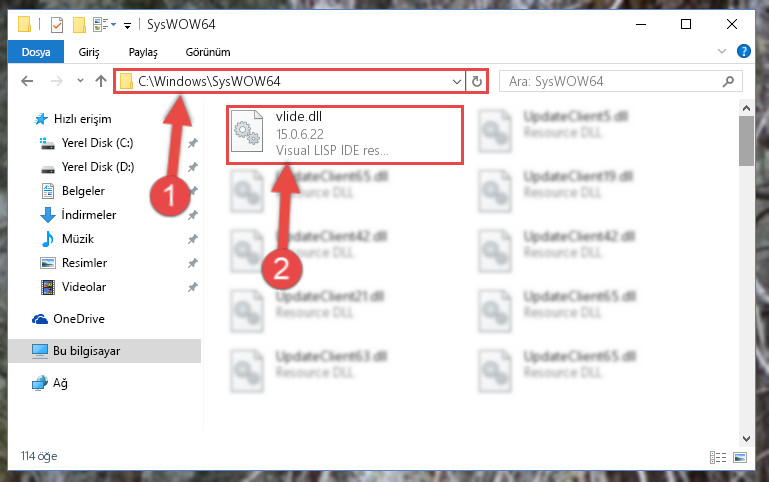Click the search magnifier icon in Ara box
The width and height of the screenshot is (769, 482).
pyautogui.click(x=728, y=81)
